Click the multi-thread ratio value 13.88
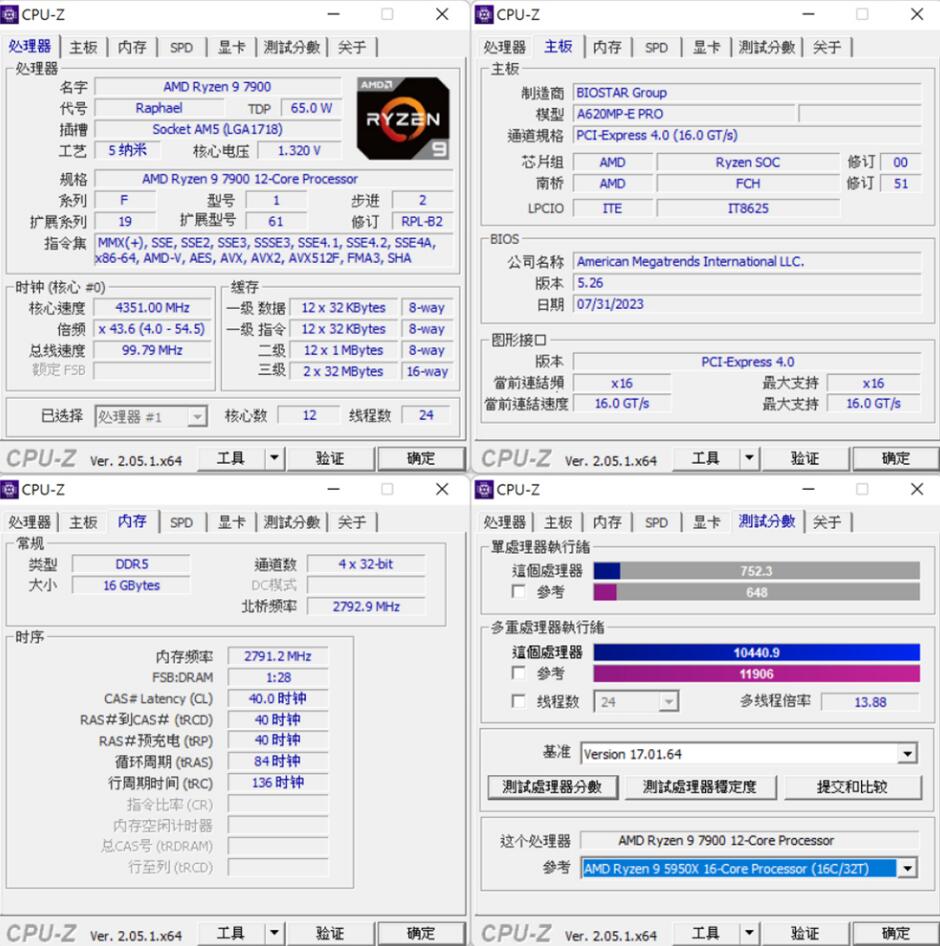 [870, 702]
